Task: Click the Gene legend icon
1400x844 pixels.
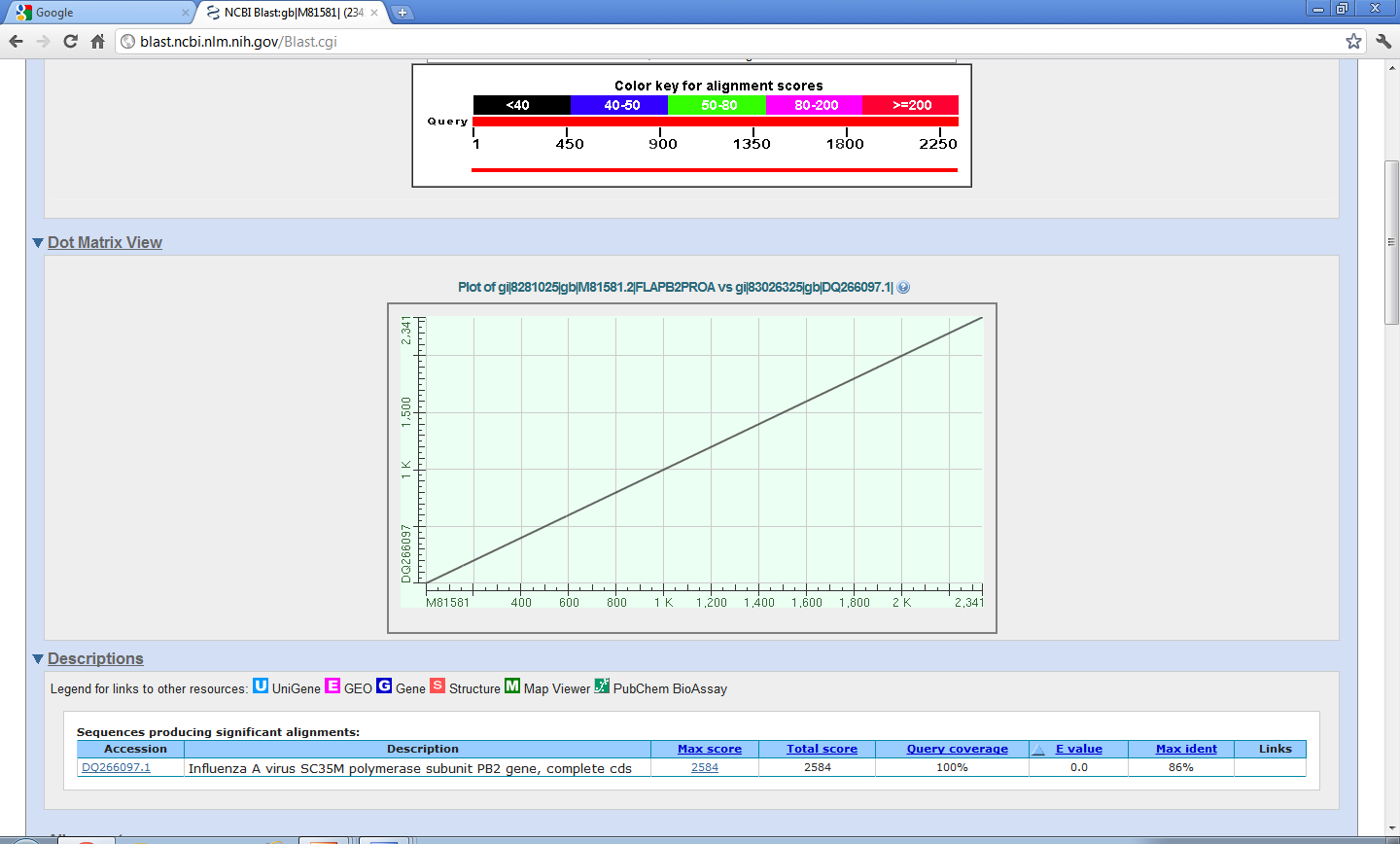Action: (x=384, y=686)
